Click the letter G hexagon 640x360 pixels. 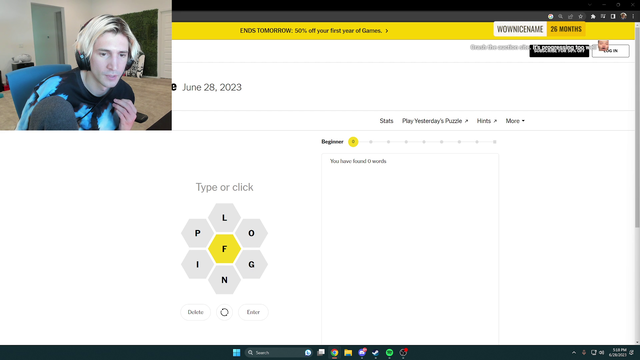251,264
